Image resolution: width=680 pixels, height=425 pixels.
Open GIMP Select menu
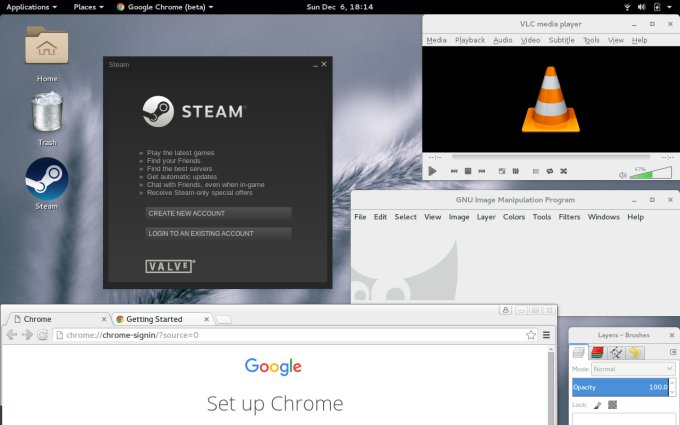[x=405, y=217]
